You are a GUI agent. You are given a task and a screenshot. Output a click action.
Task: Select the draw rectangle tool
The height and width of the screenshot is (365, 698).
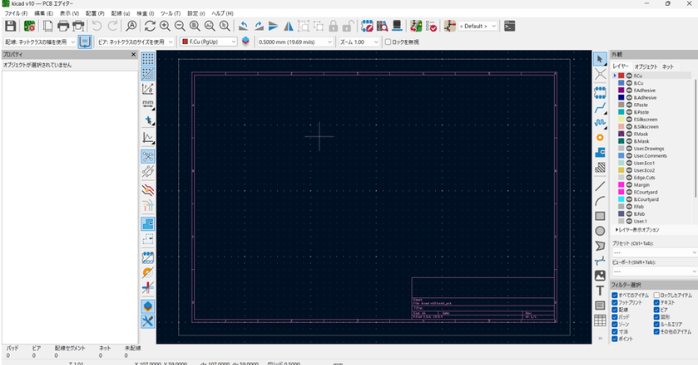(x=600, y=216)
